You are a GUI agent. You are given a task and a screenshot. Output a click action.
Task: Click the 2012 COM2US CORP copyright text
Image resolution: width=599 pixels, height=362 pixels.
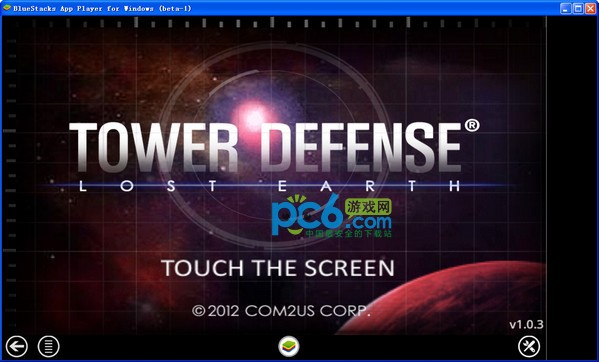(281, 311)
